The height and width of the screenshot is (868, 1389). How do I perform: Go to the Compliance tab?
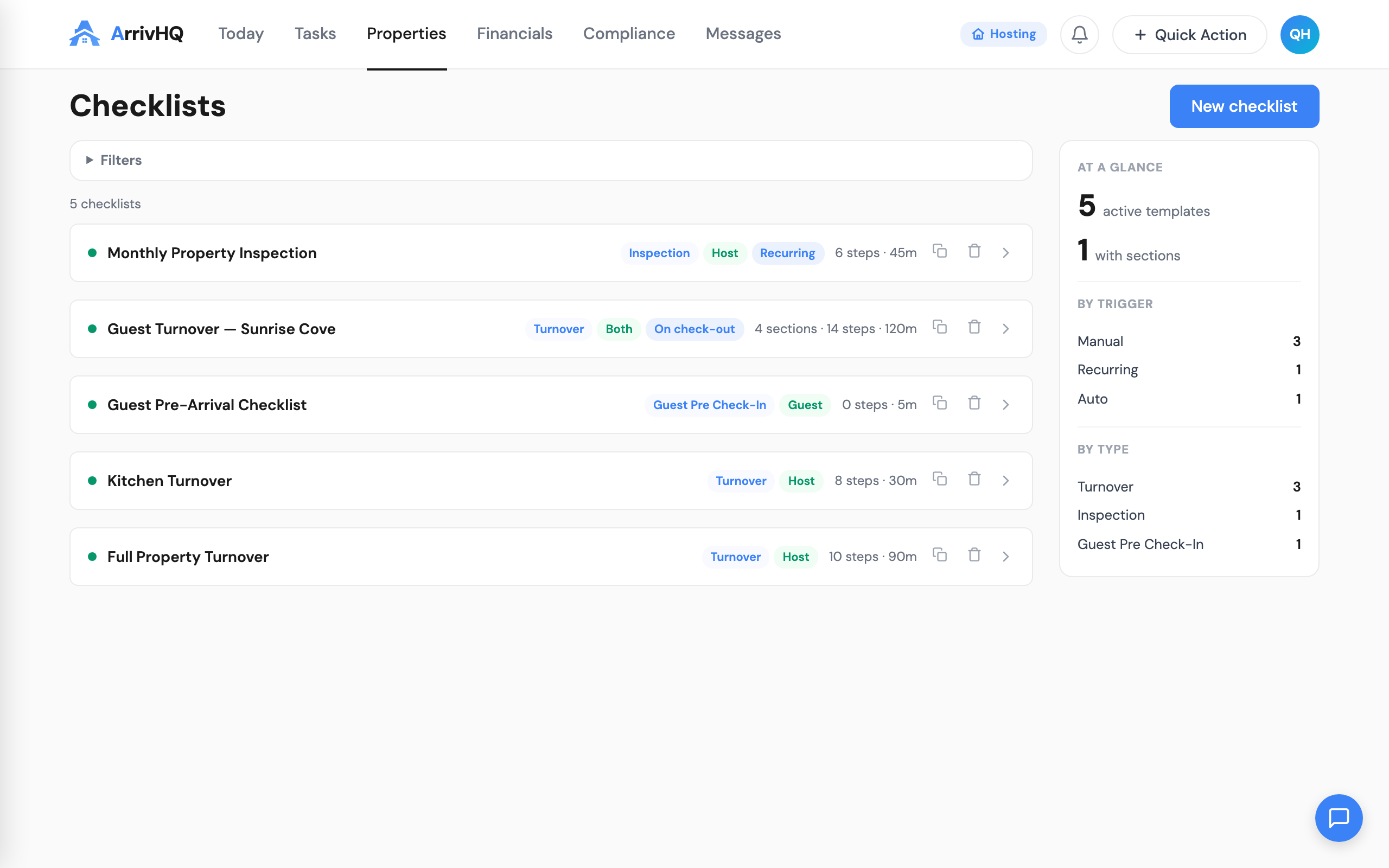tap(629, 34)
